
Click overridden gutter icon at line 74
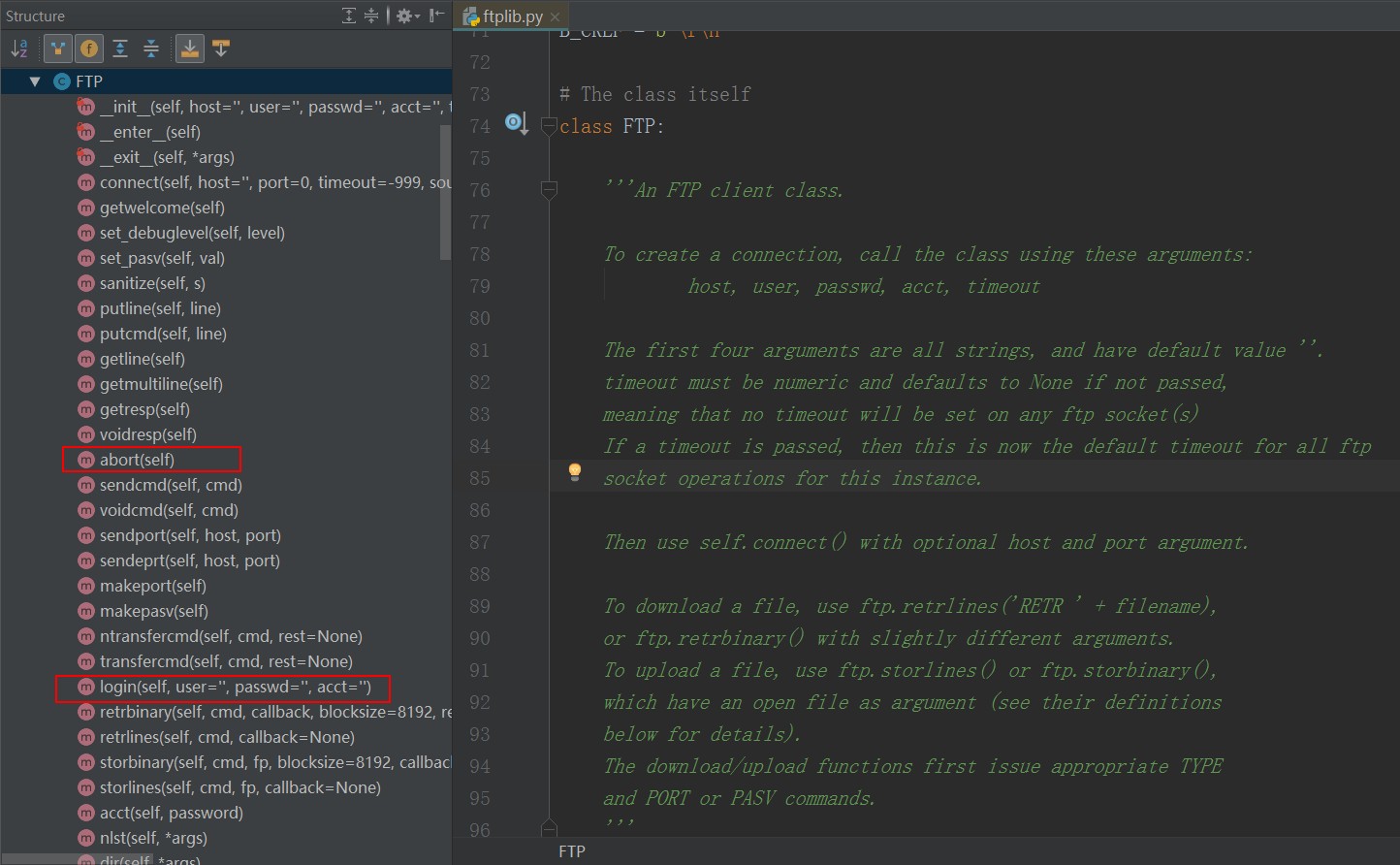click(516, 124)
